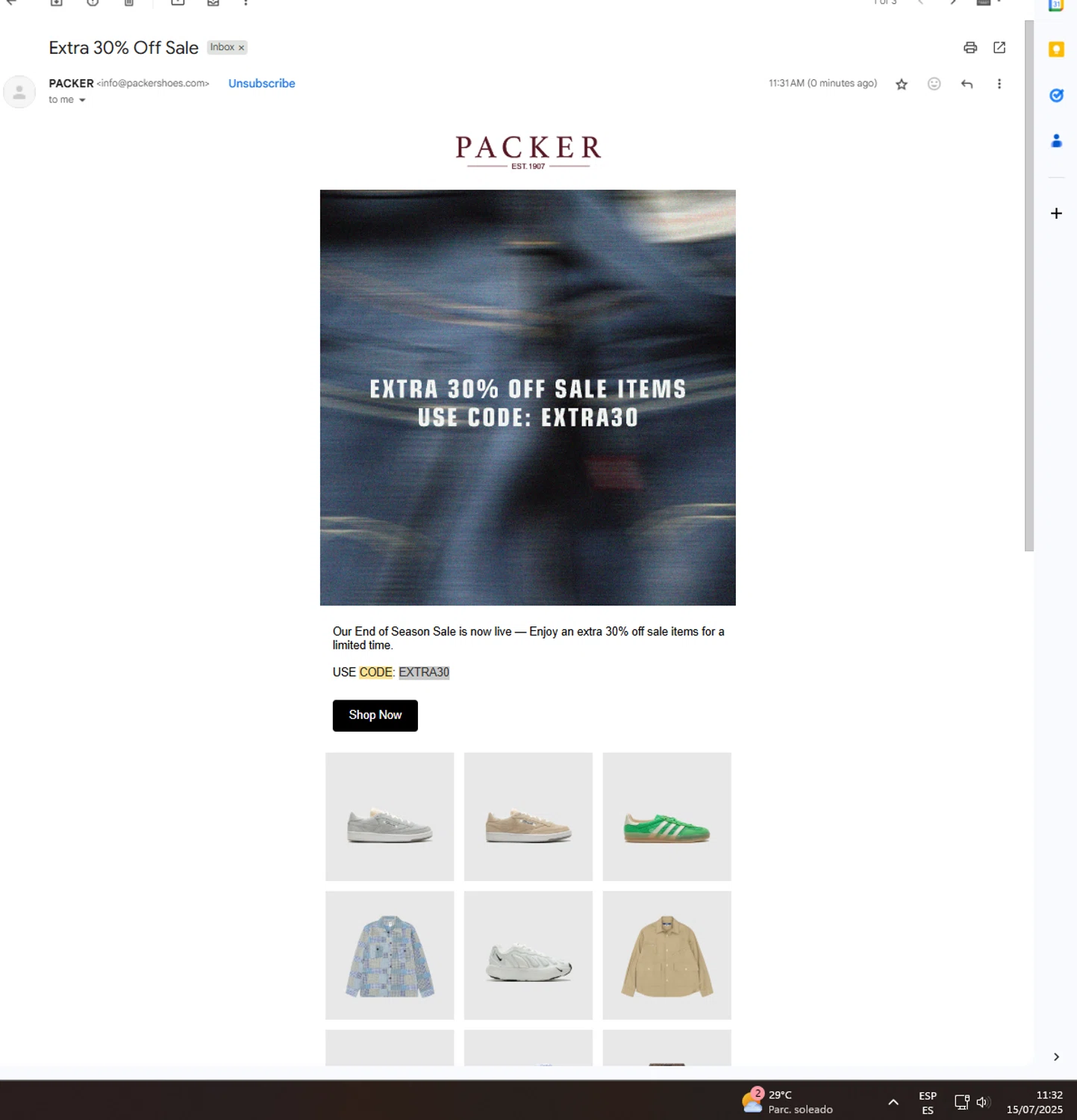Click the sender name PACKER
Viewport: 1077px width, 1120px height.
(71, 84)
